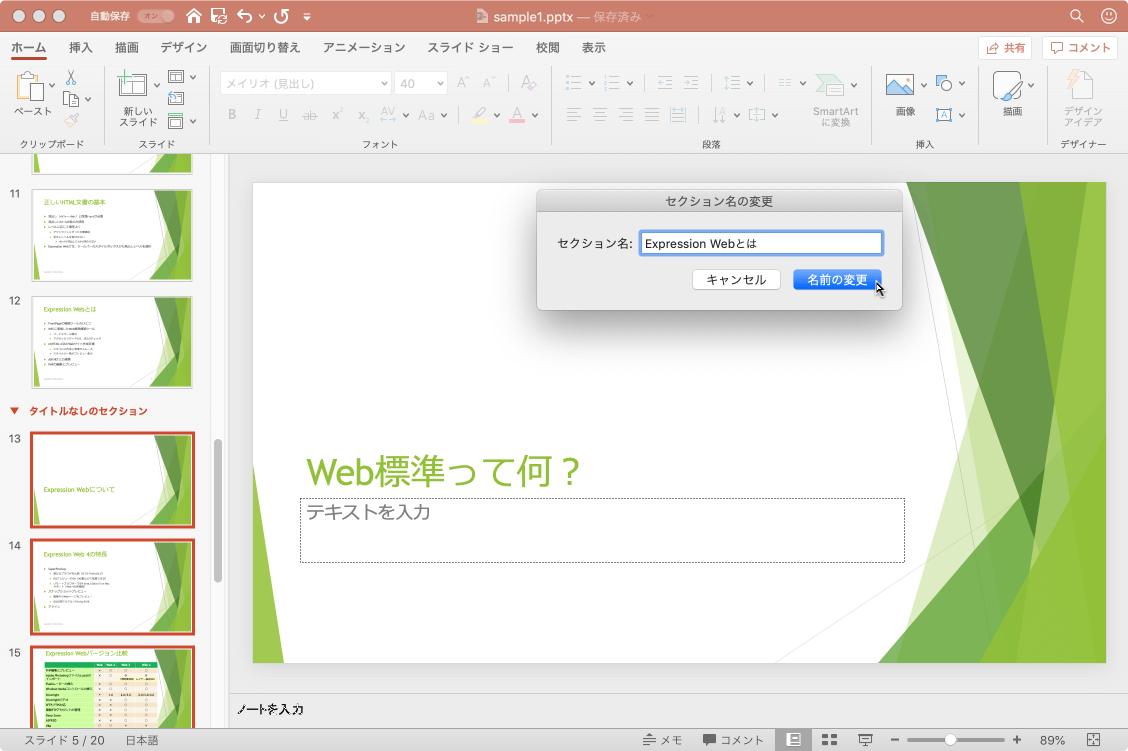Collapse the タイトルなしのセクション section triangle

coord(14,411)
